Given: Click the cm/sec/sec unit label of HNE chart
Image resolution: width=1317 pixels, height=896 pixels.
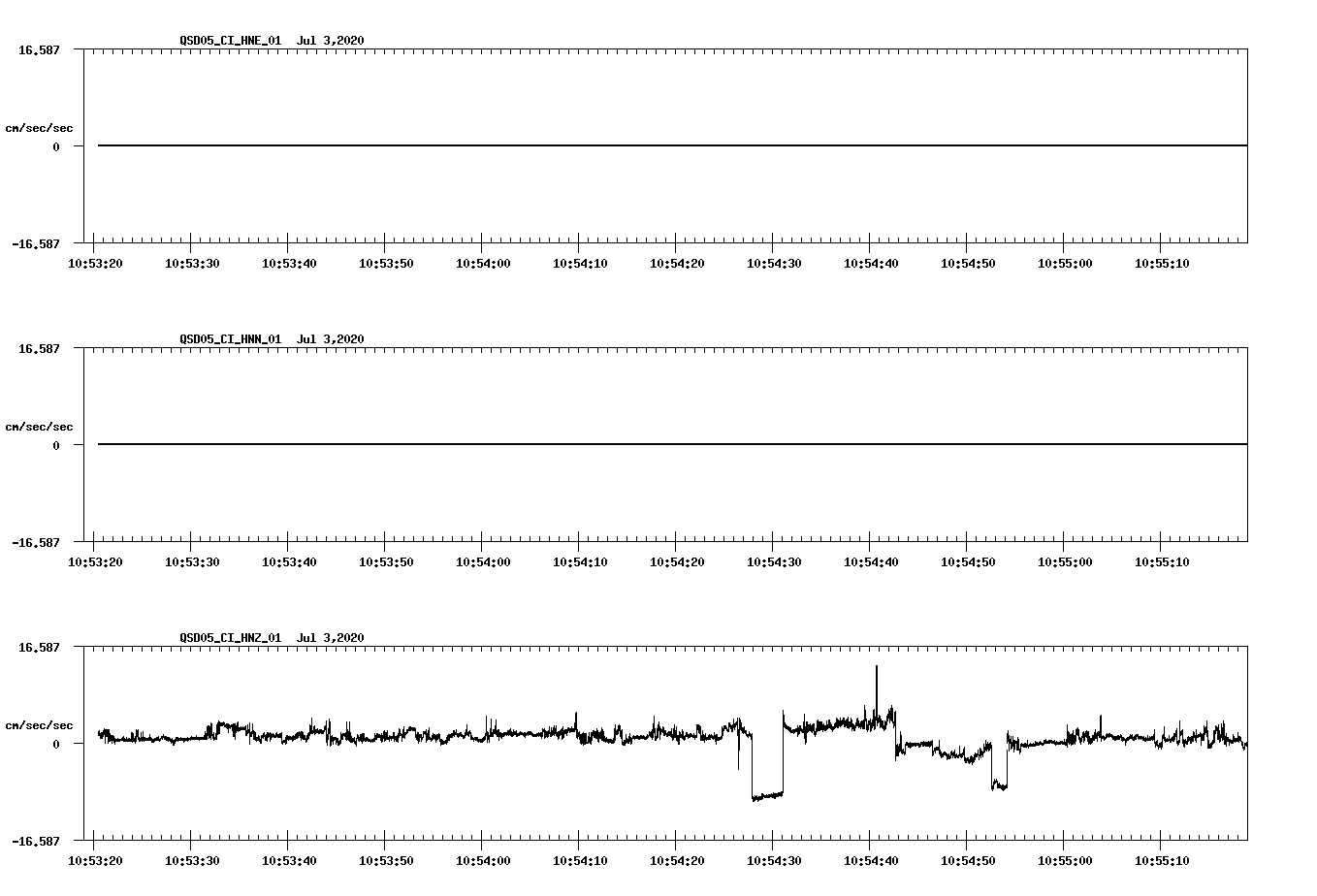Looking at the screenshot, I should click(x=39, y=128).
